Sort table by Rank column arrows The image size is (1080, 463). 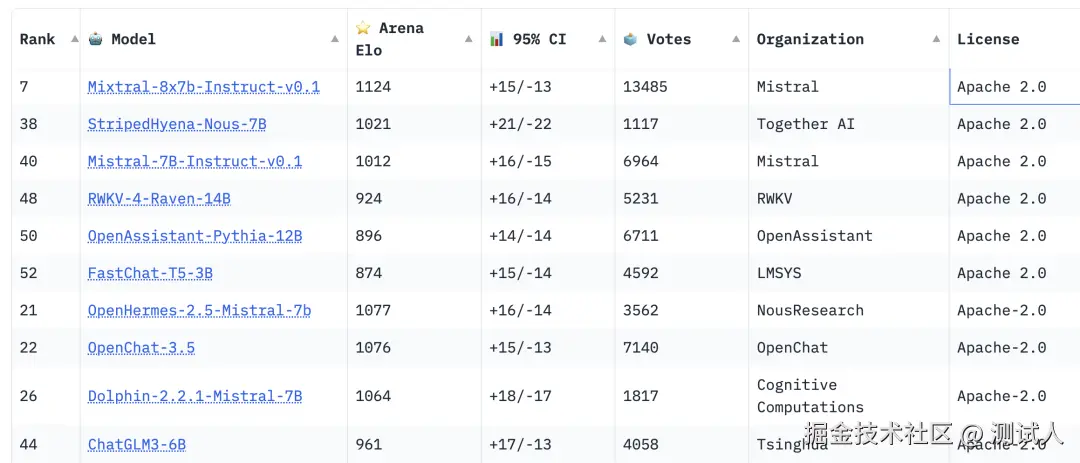(x=74, y=39)
